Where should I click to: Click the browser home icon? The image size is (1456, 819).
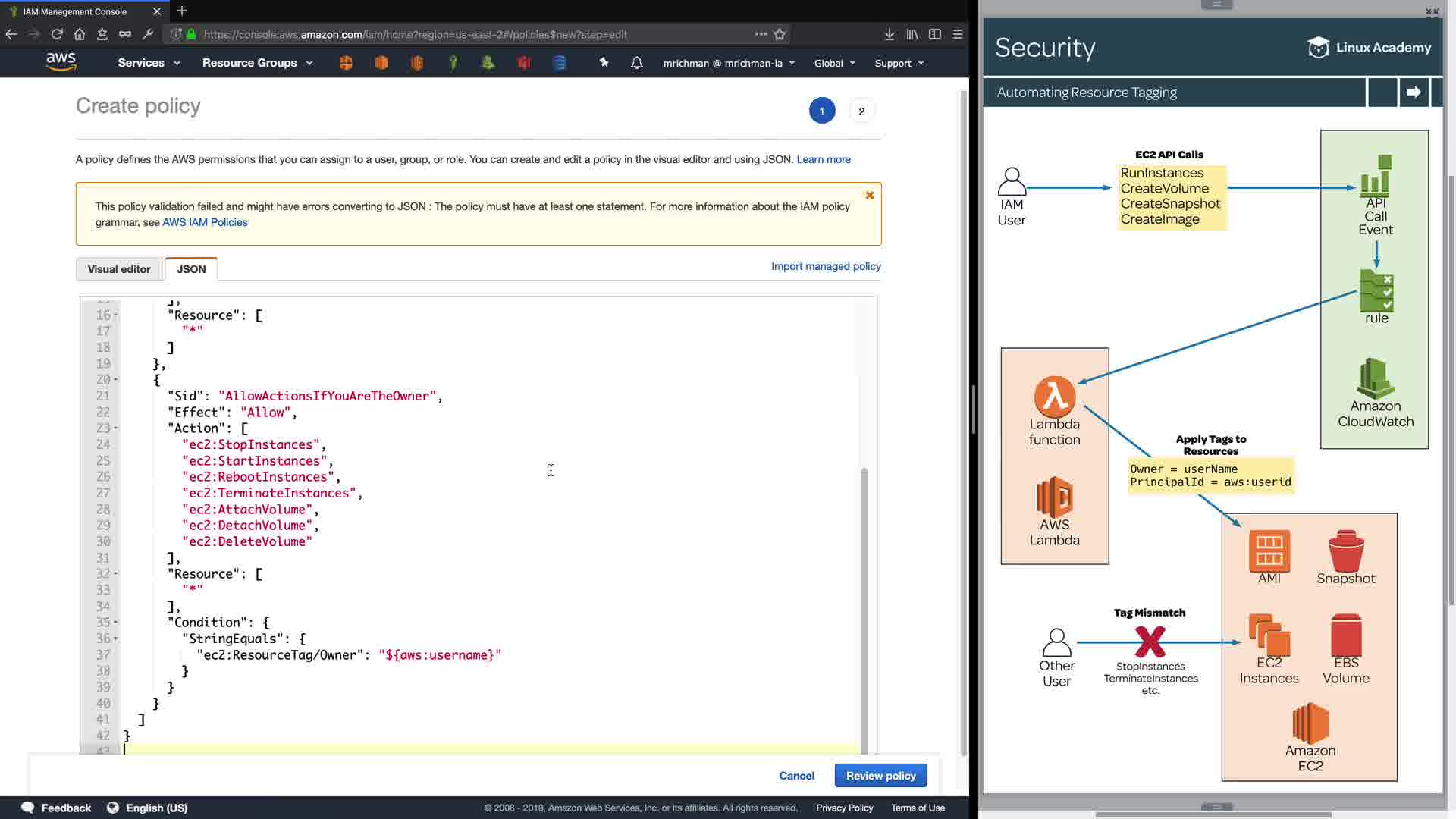[80, 34]
